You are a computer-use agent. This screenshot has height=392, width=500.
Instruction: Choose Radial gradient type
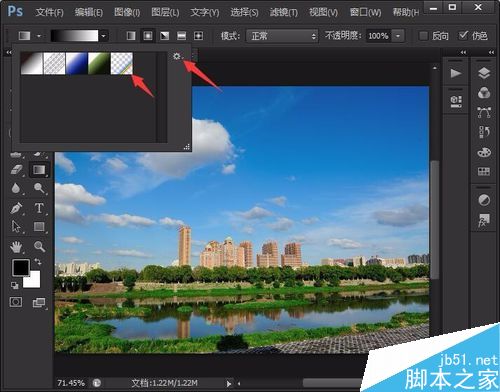[x=148, y=36]
